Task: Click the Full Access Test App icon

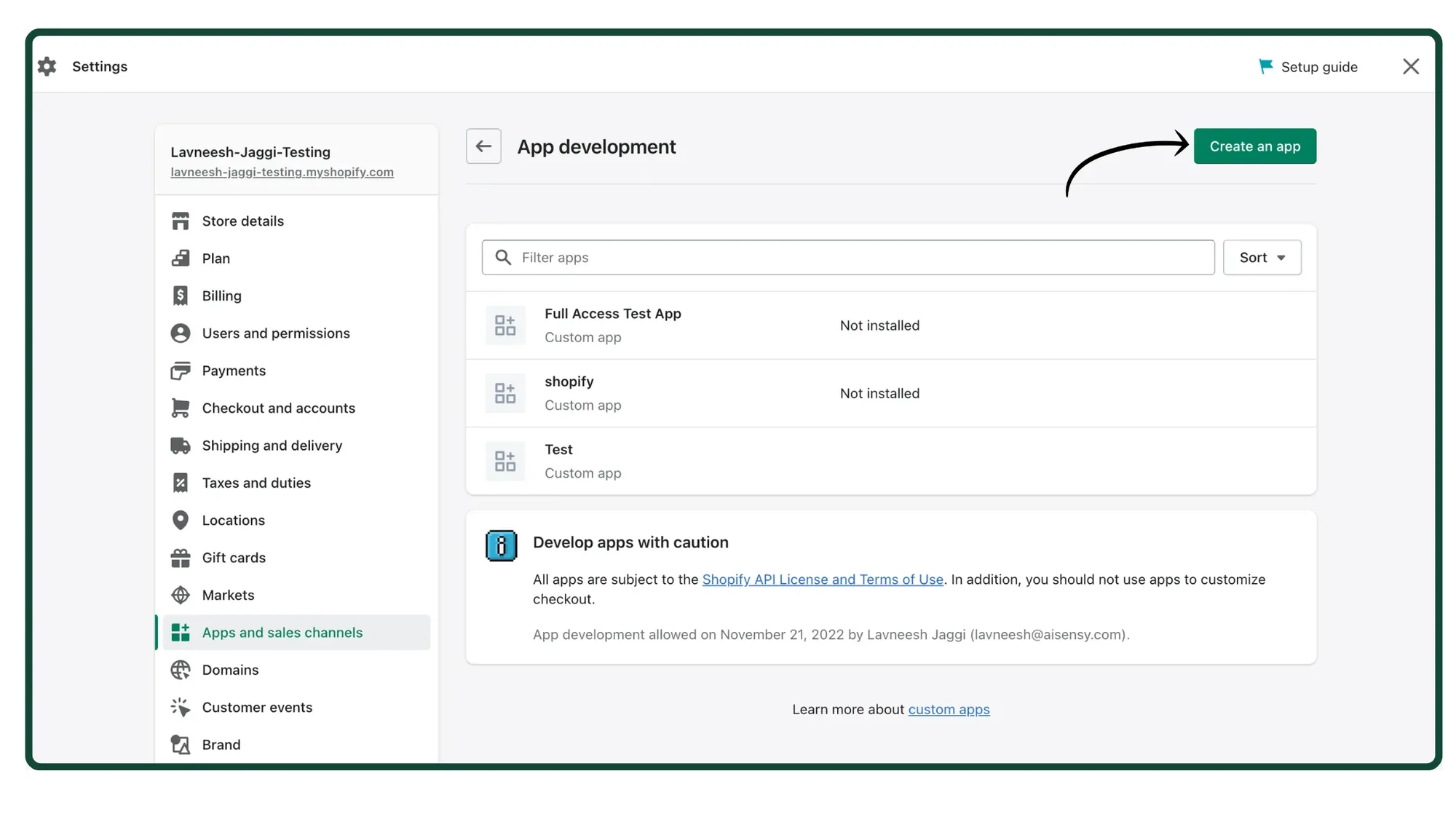Action: pos(505,325)
